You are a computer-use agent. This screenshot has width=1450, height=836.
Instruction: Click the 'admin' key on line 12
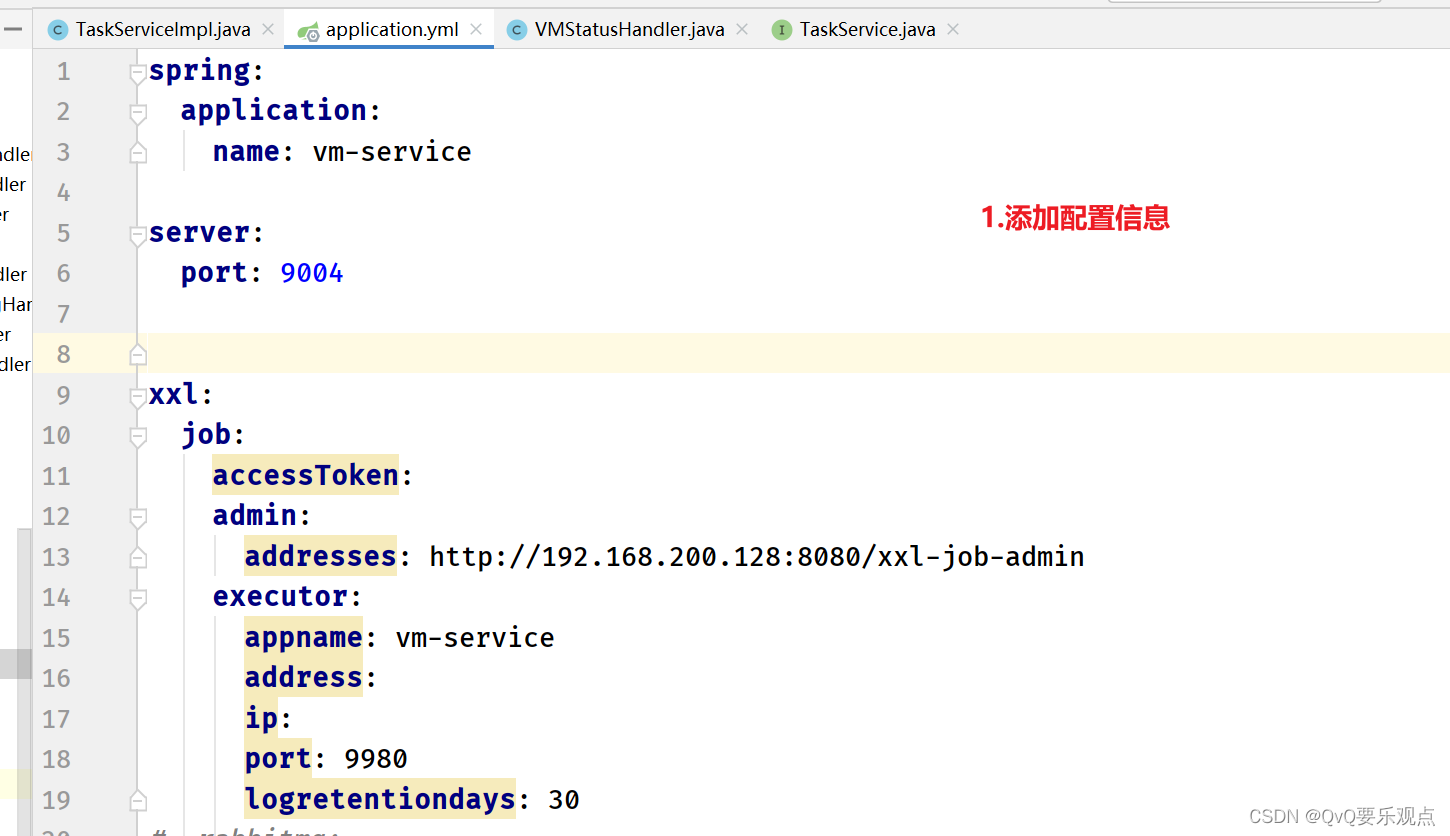(x=255, y=516)
